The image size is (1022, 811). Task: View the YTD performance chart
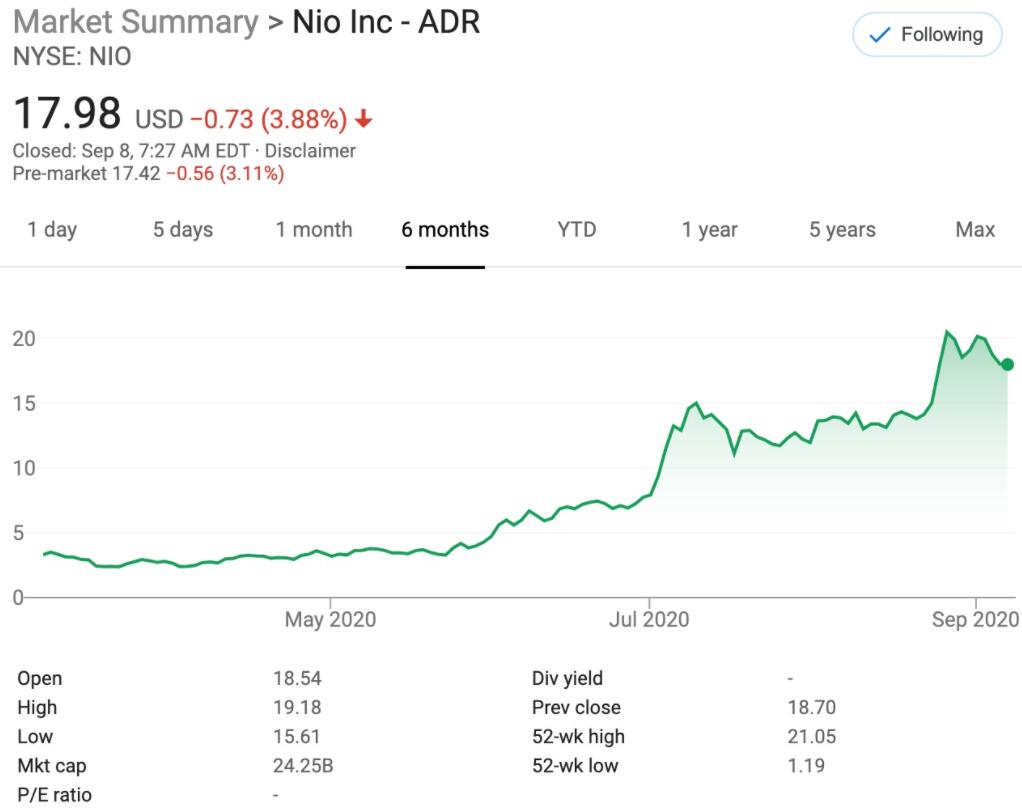(576, 229)
